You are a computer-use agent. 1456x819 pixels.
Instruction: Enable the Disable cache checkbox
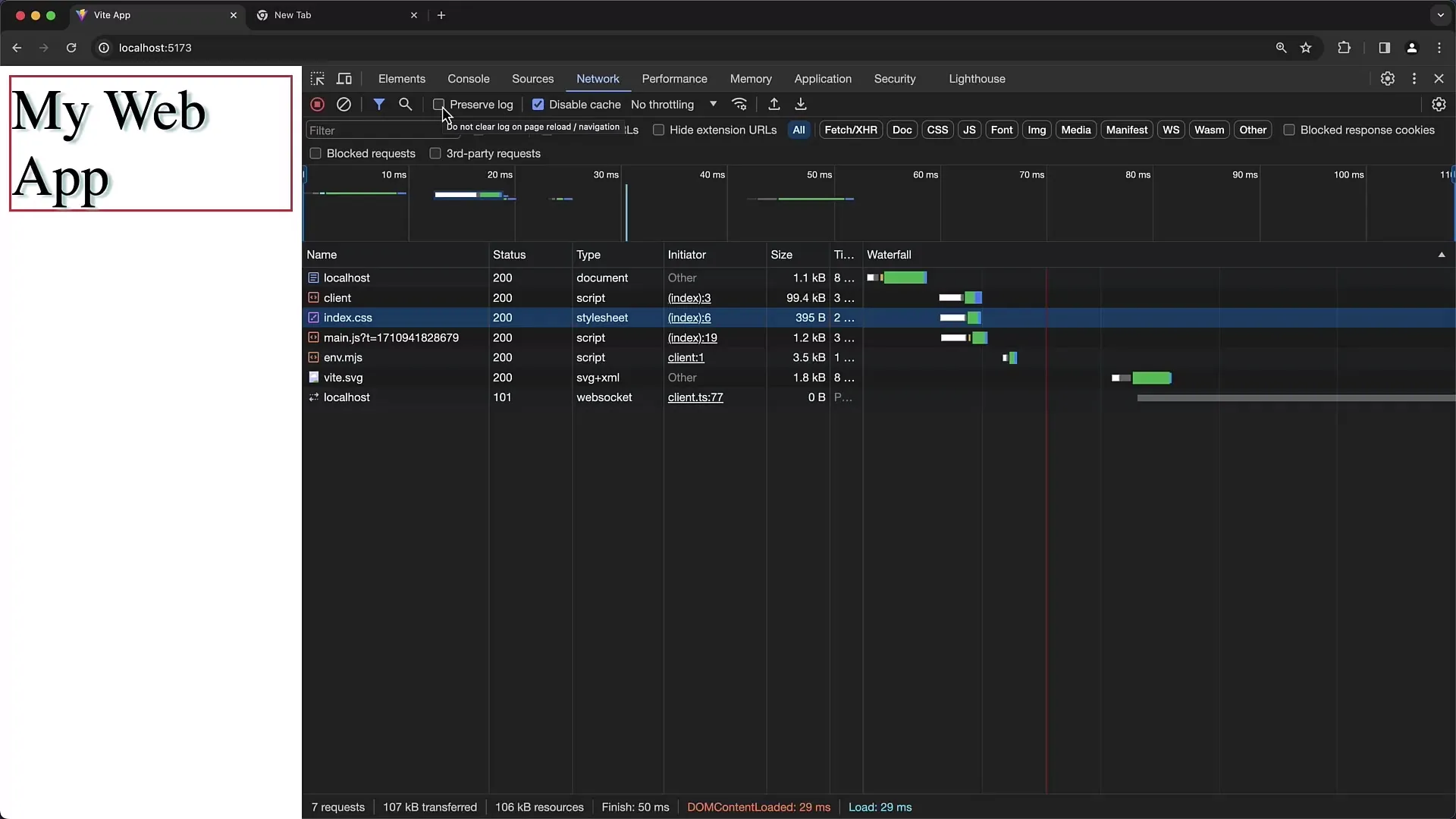pos(537,104)
